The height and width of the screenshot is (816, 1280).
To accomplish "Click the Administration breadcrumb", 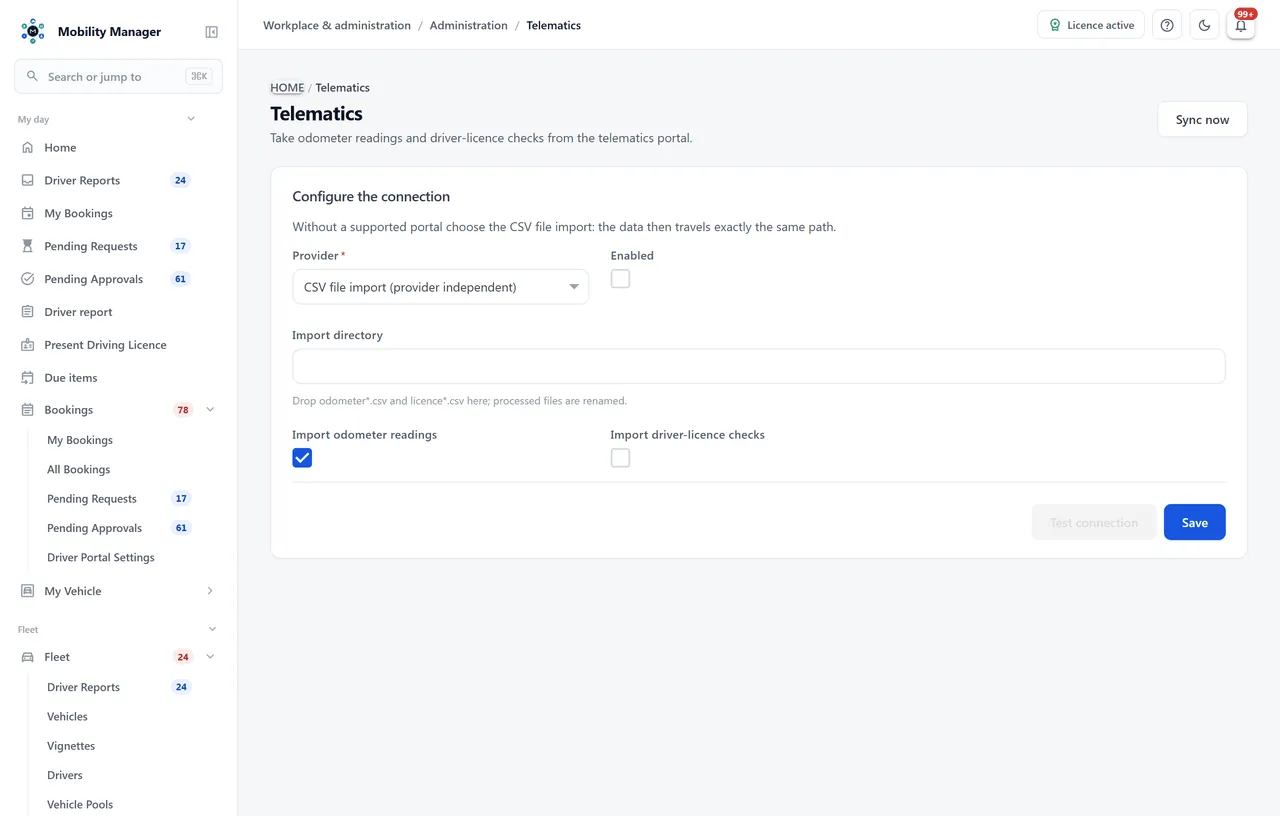I will [x=469, y=25].
